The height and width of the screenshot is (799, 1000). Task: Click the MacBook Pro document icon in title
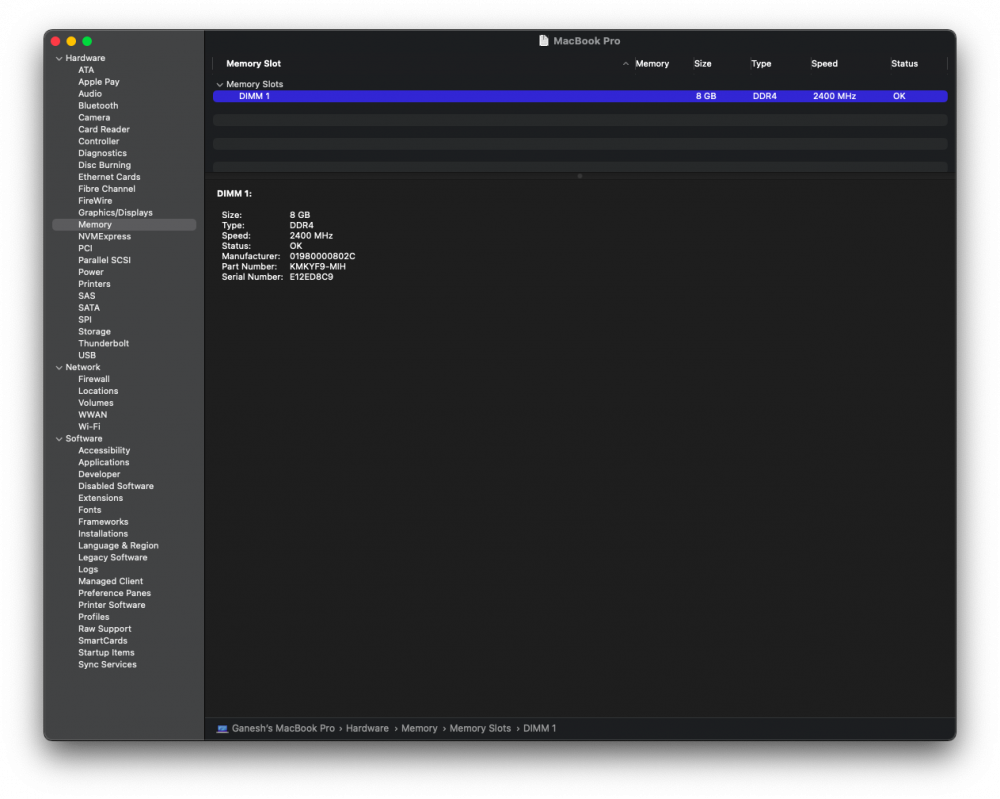click(543, 41)
